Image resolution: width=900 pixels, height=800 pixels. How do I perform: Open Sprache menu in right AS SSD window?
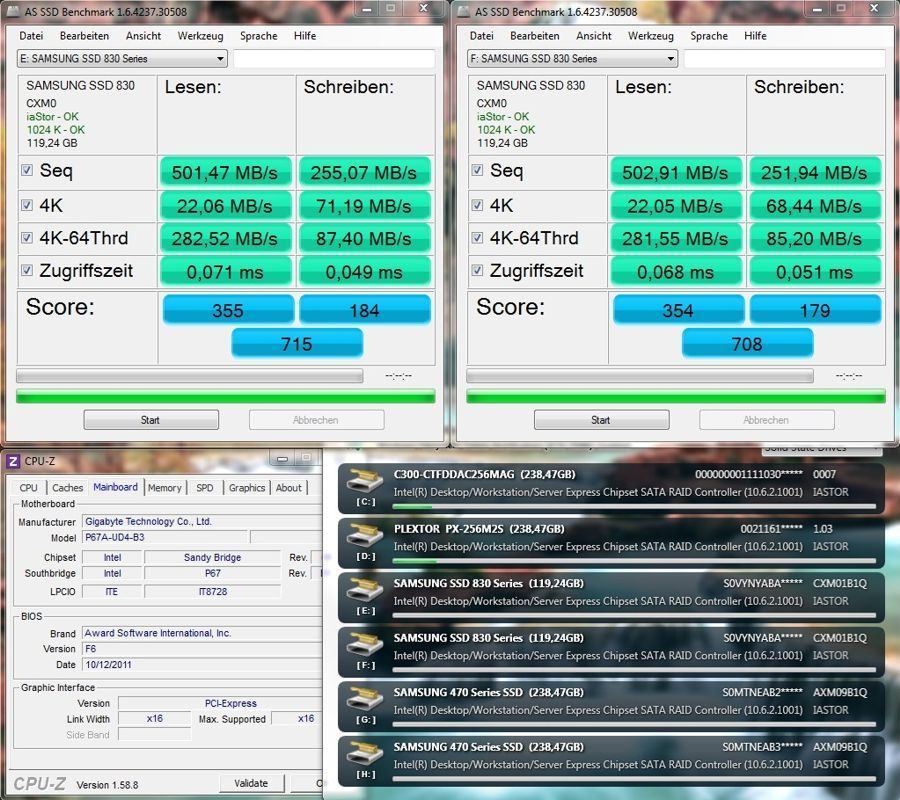tap(709, 36)
